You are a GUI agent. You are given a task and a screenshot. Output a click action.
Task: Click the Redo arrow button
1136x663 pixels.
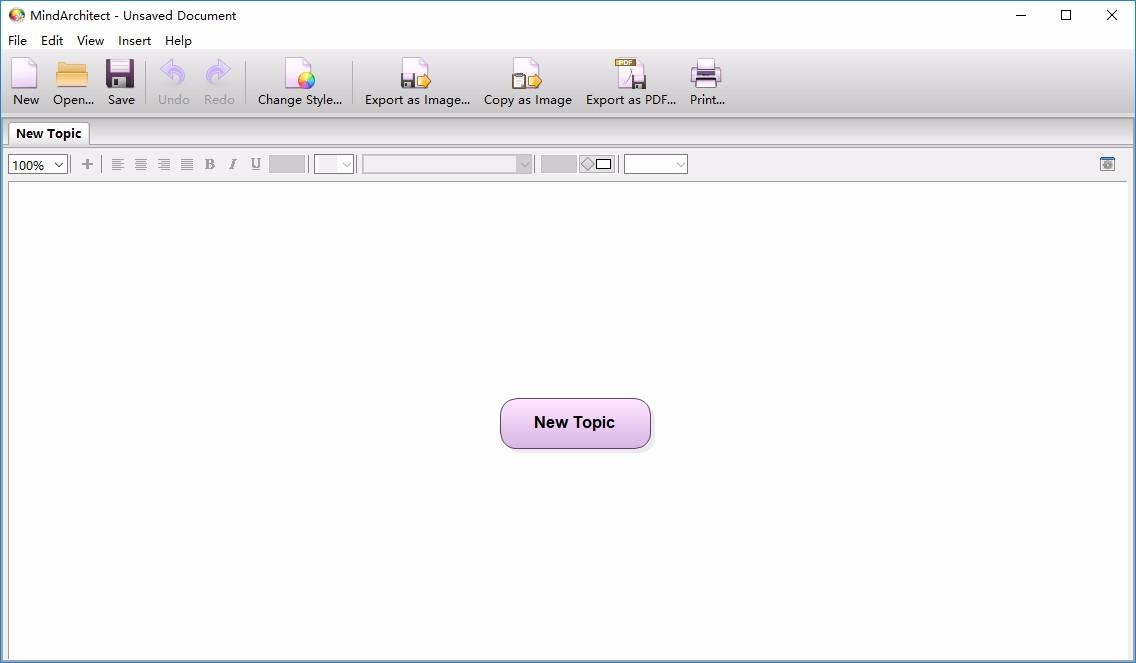[219, 83]
